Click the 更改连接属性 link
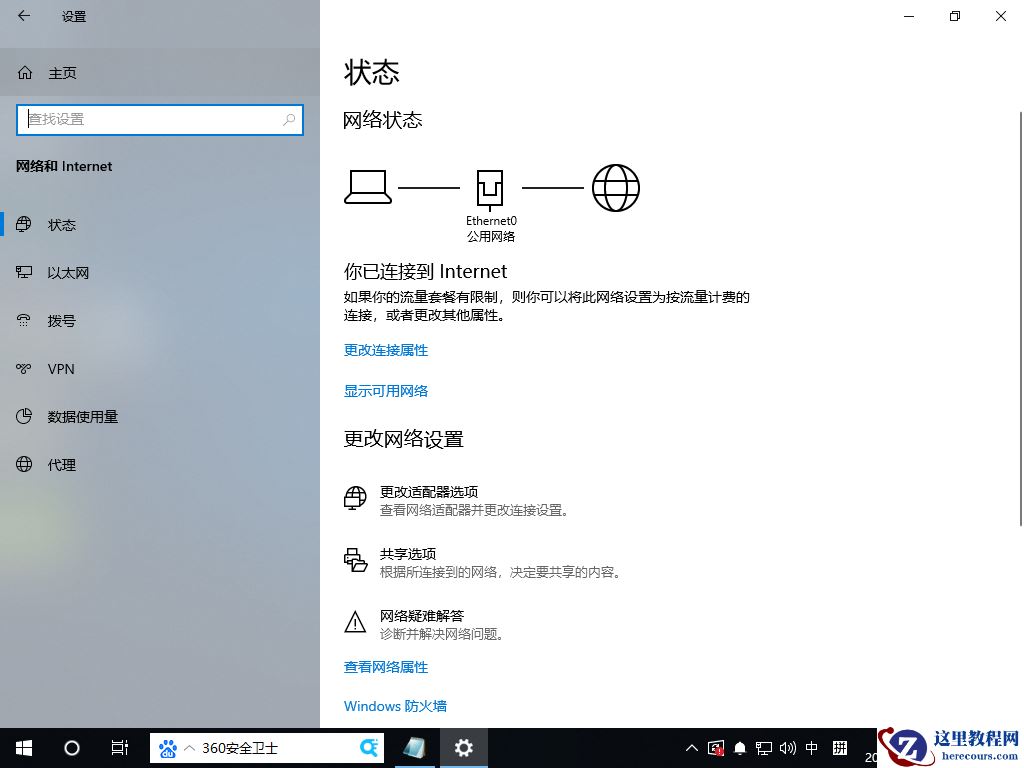 point(385,350)
